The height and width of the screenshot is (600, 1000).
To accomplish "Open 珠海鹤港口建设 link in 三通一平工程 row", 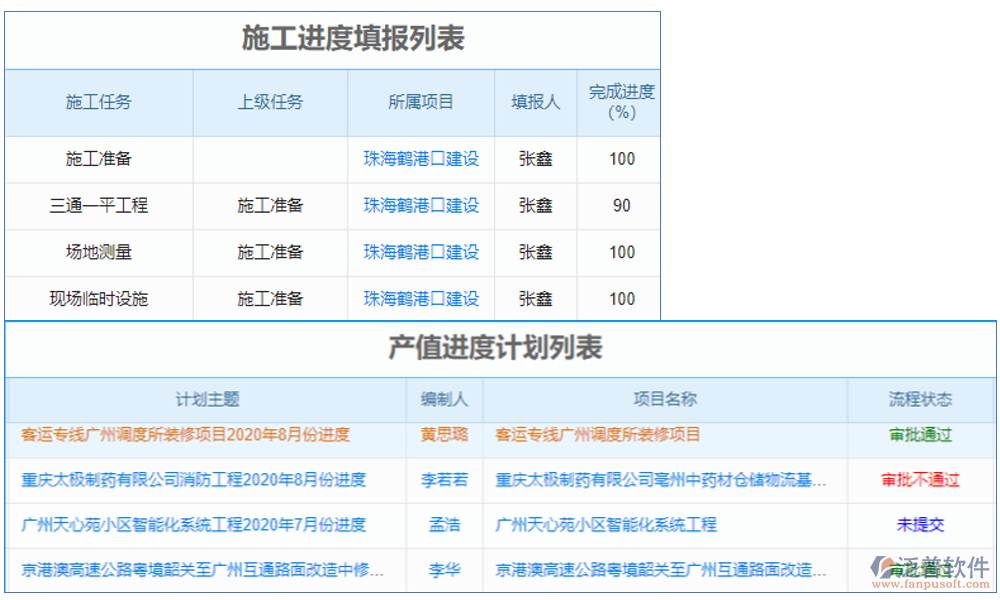I will point(420,206).
